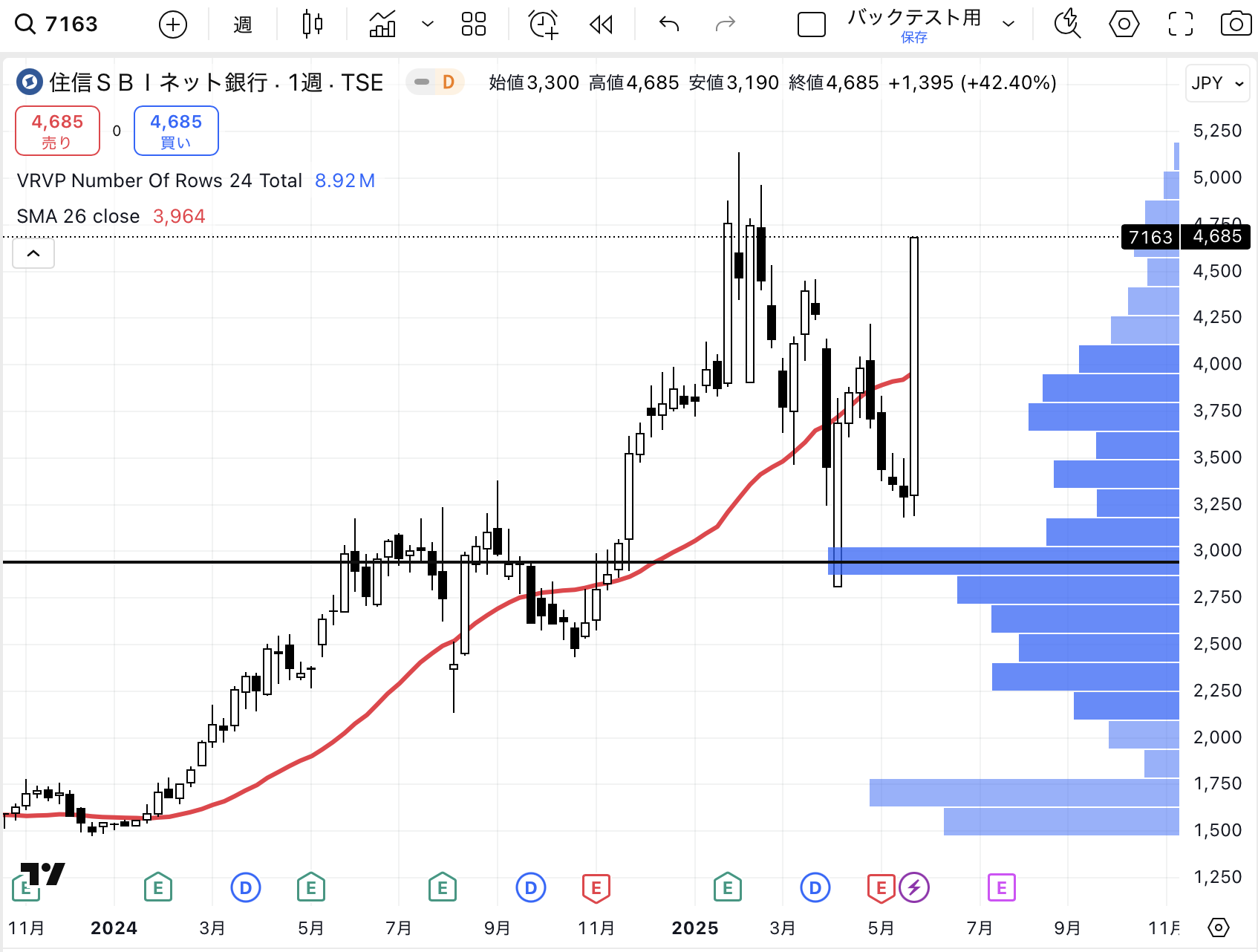Click the dividend marker after September 2024
Screen dimensions: 1258x952
[531, 887]
